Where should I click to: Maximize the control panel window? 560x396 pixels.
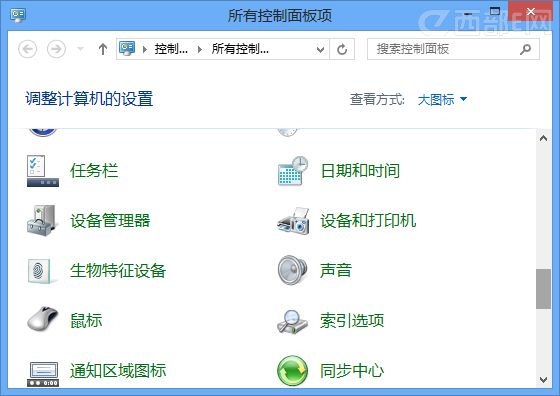pyautogui.click(x=495, y=12)
